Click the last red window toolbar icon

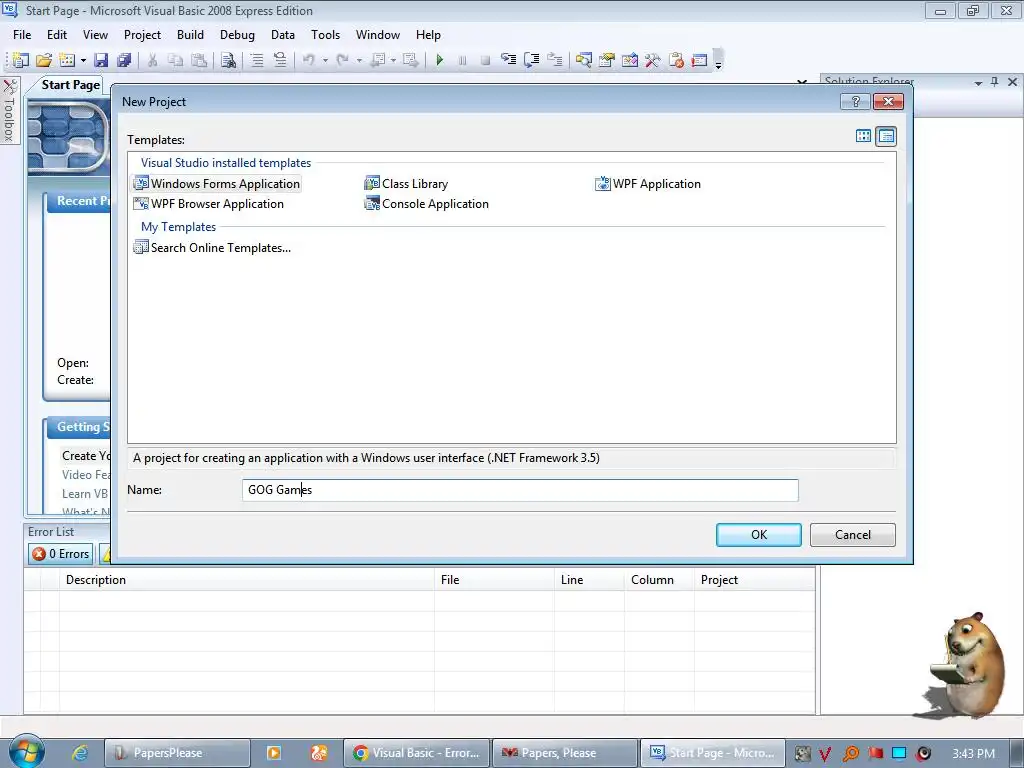tap(699, 60)
